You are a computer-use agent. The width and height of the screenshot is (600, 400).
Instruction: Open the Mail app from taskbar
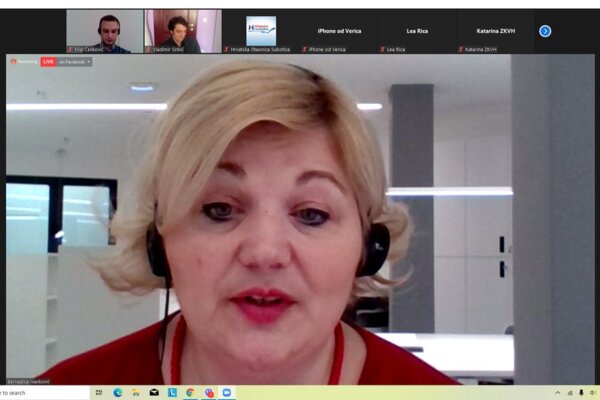(x=154, y=393)
